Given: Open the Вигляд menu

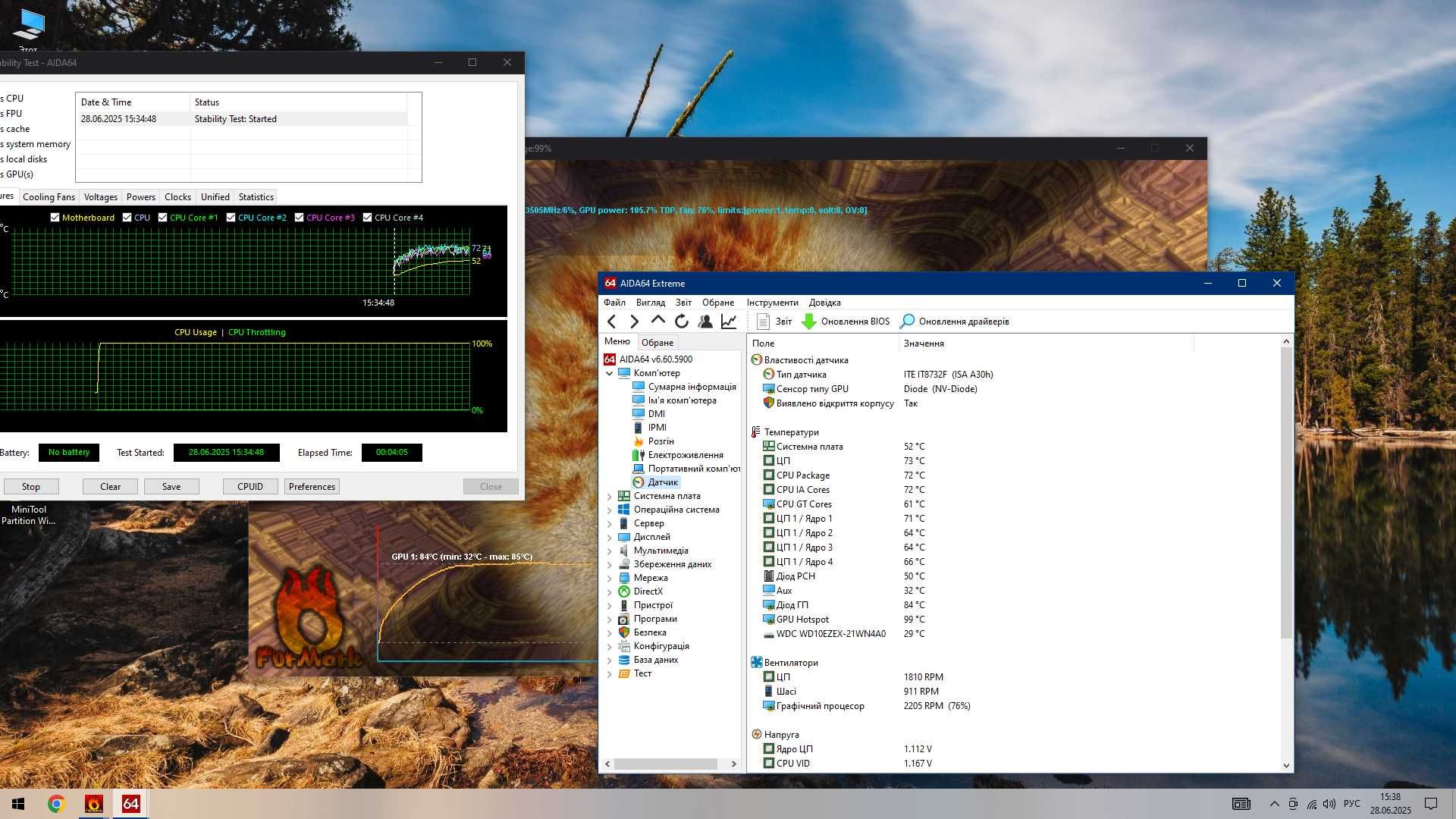Looking at the screenshot, I should [x=651, y=303].
